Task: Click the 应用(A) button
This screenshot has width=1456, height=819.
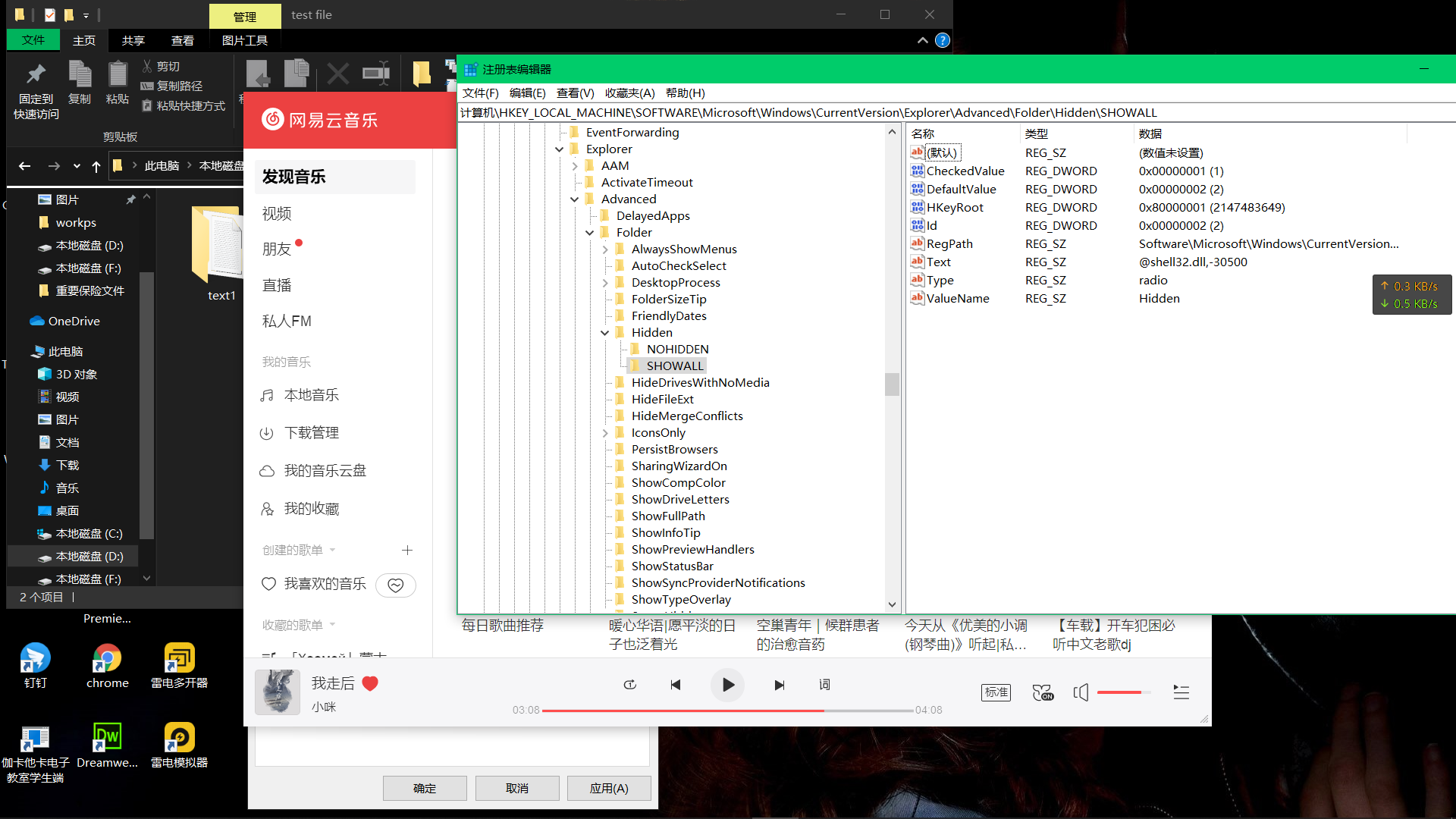Action: (x=609, y=789)
